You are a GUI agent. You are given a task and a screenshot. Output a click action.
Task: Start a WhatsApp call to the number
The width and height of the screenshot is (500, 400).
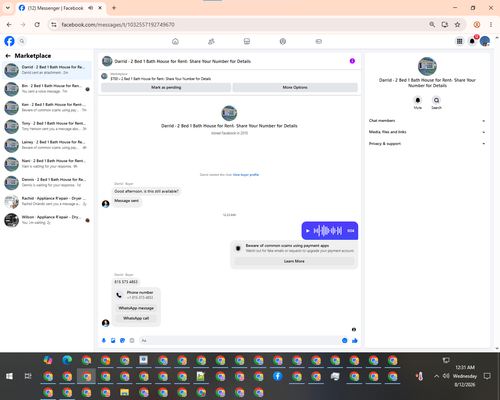[136, 318]
